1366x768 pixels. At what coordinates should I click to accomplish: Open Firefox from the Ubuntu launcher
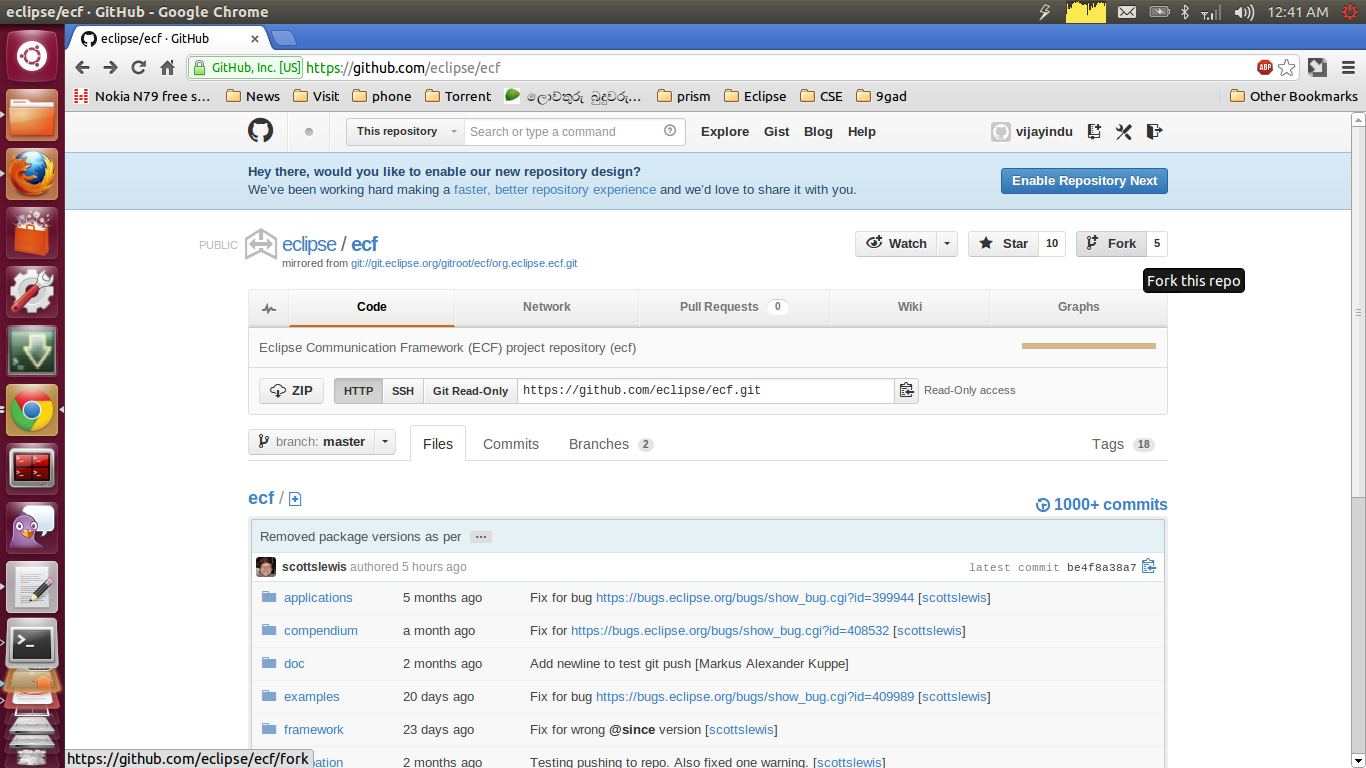tap(32, 174)
